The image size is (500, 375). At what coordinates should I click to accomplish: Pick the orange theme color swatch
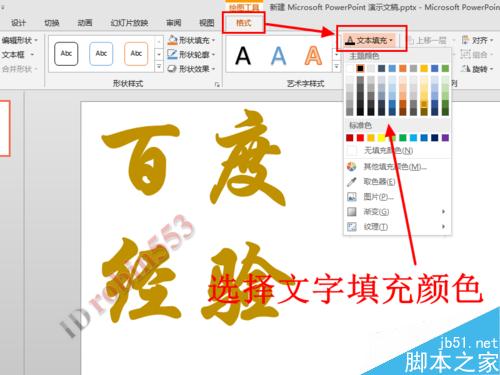403,69
